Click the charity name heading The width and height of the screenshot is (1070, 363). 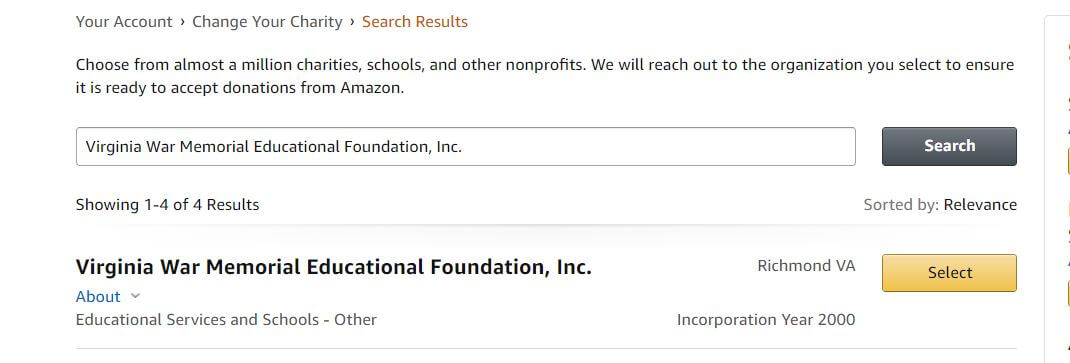click(x=334, y=267)
